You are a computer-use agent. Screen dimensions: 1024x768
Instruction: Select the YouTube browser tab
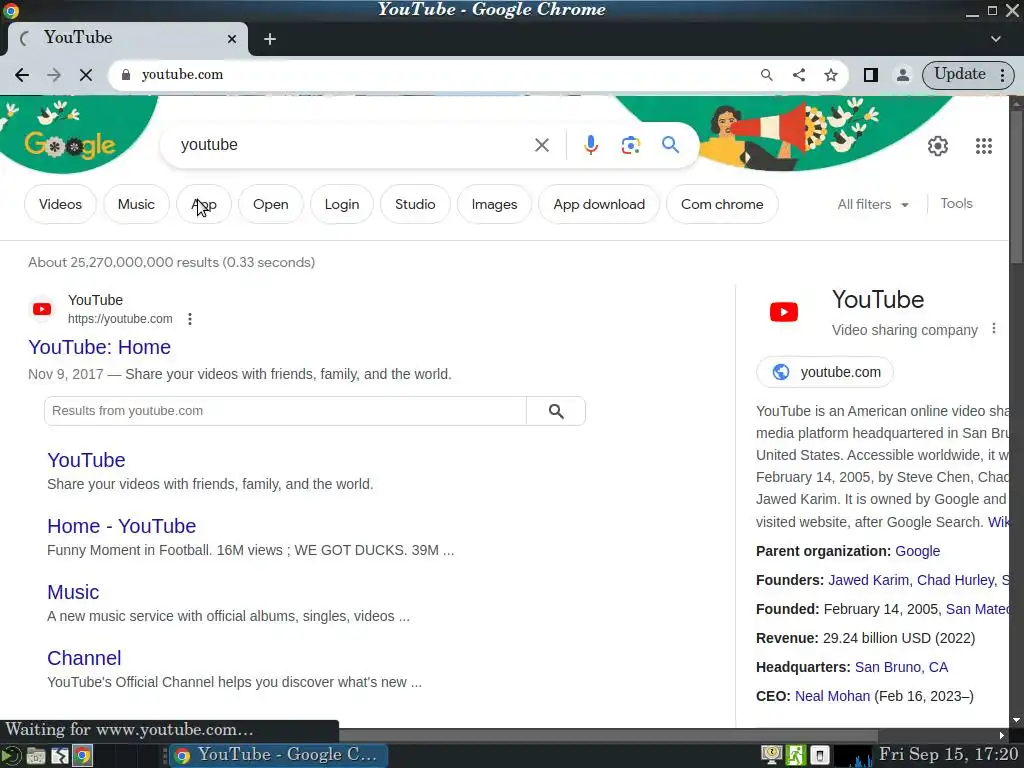click(x=127, y=39)
